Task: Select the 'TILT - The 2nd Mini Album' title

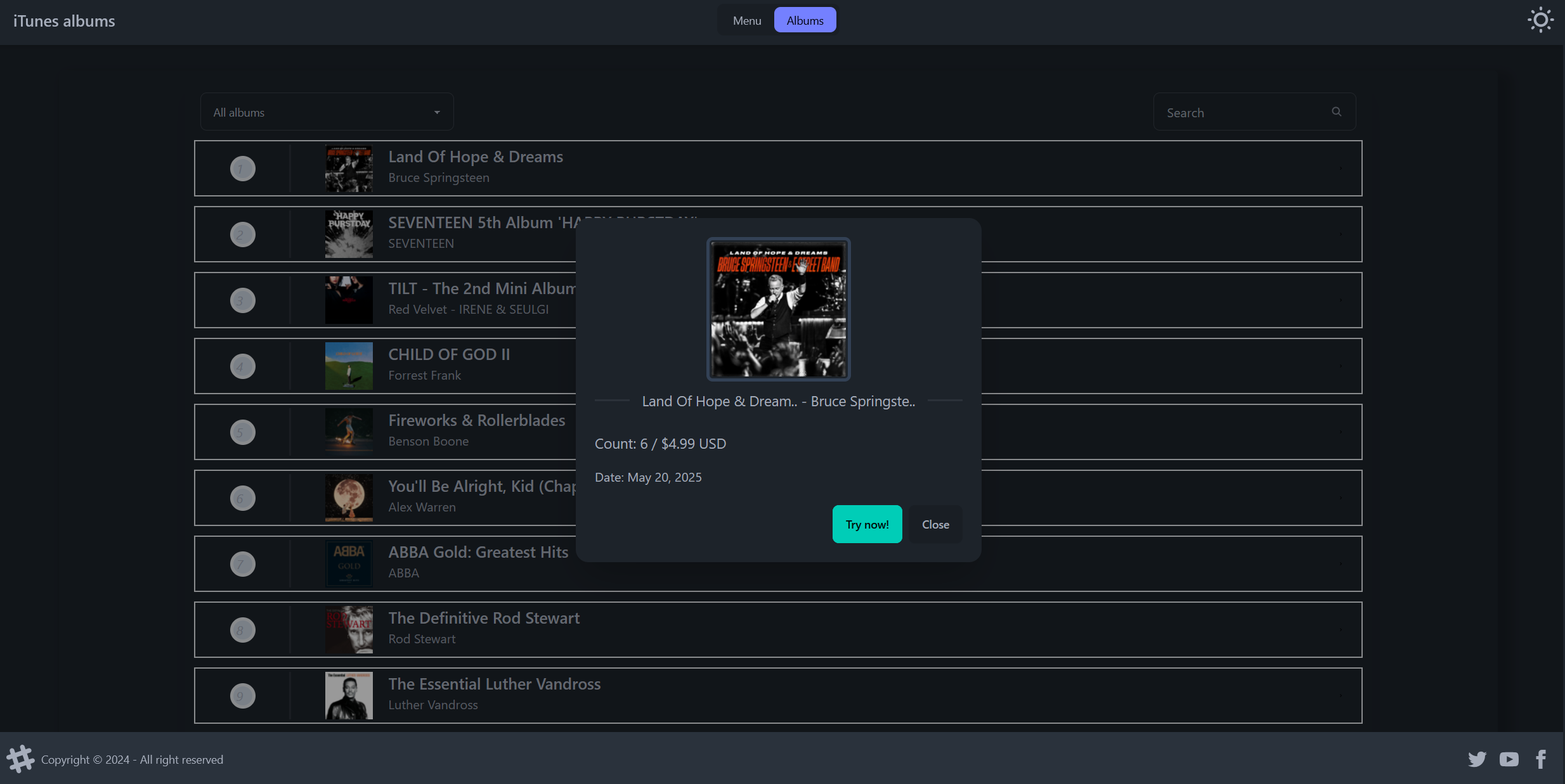Action: coord(482,288)
